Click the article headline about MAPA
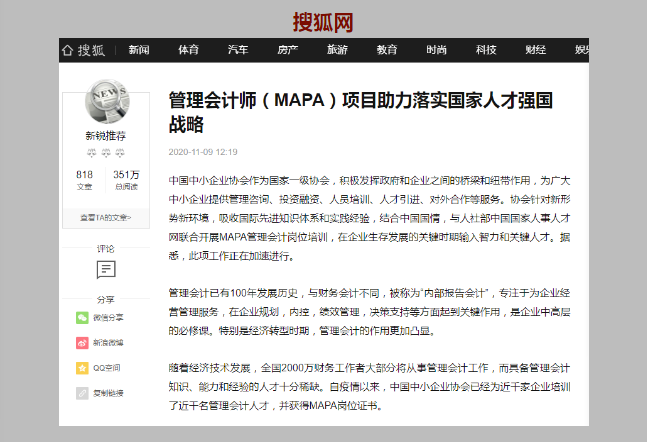Screen dimensions: 647x442 point(361,112)
